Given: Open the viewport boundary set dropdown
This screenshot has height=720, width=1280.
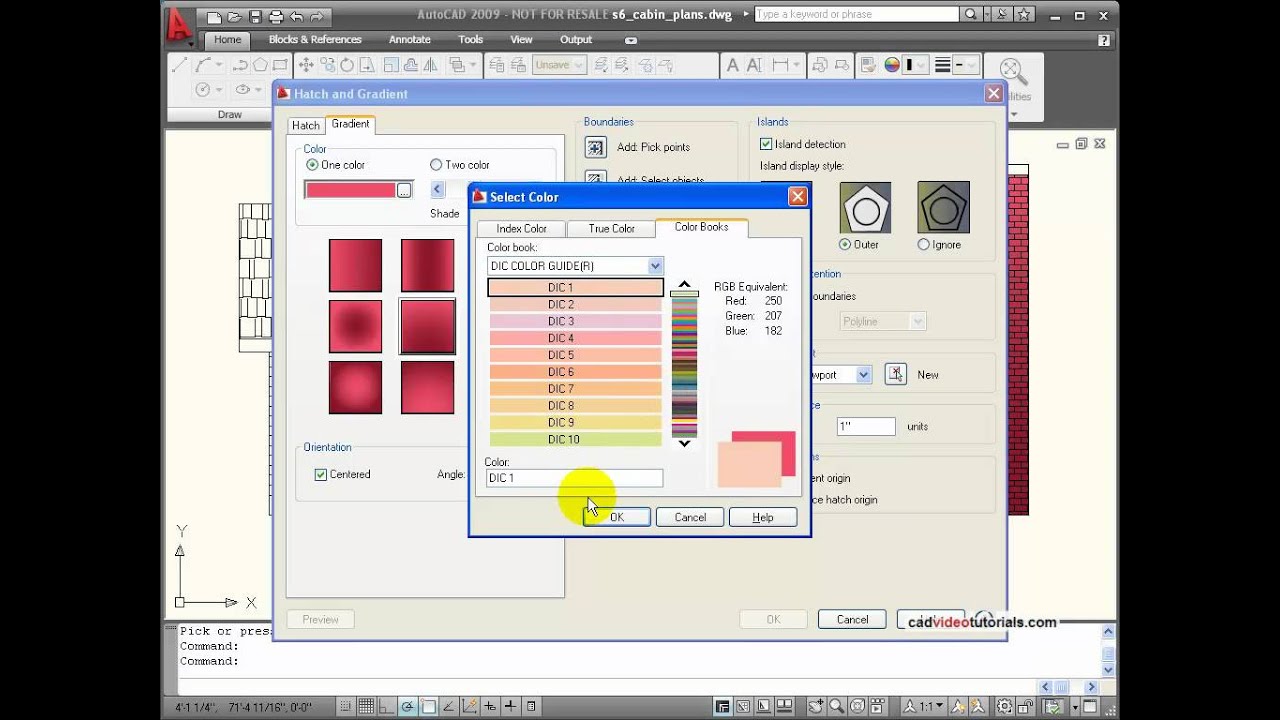Looking at the screenshot, I should coord(864,374).
